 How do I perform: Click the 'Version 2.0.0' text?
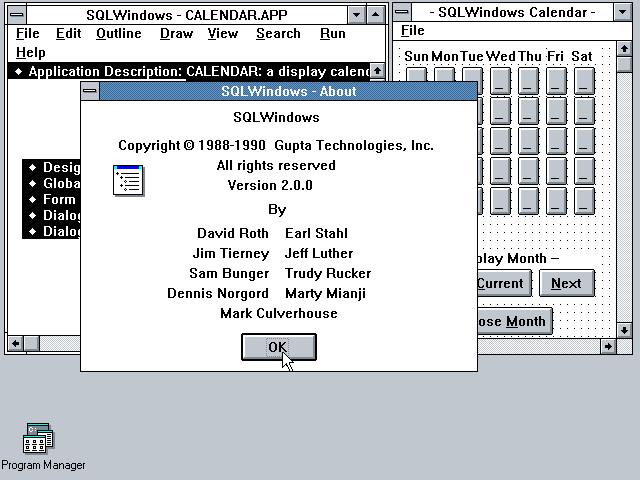(x=270, y=185)
